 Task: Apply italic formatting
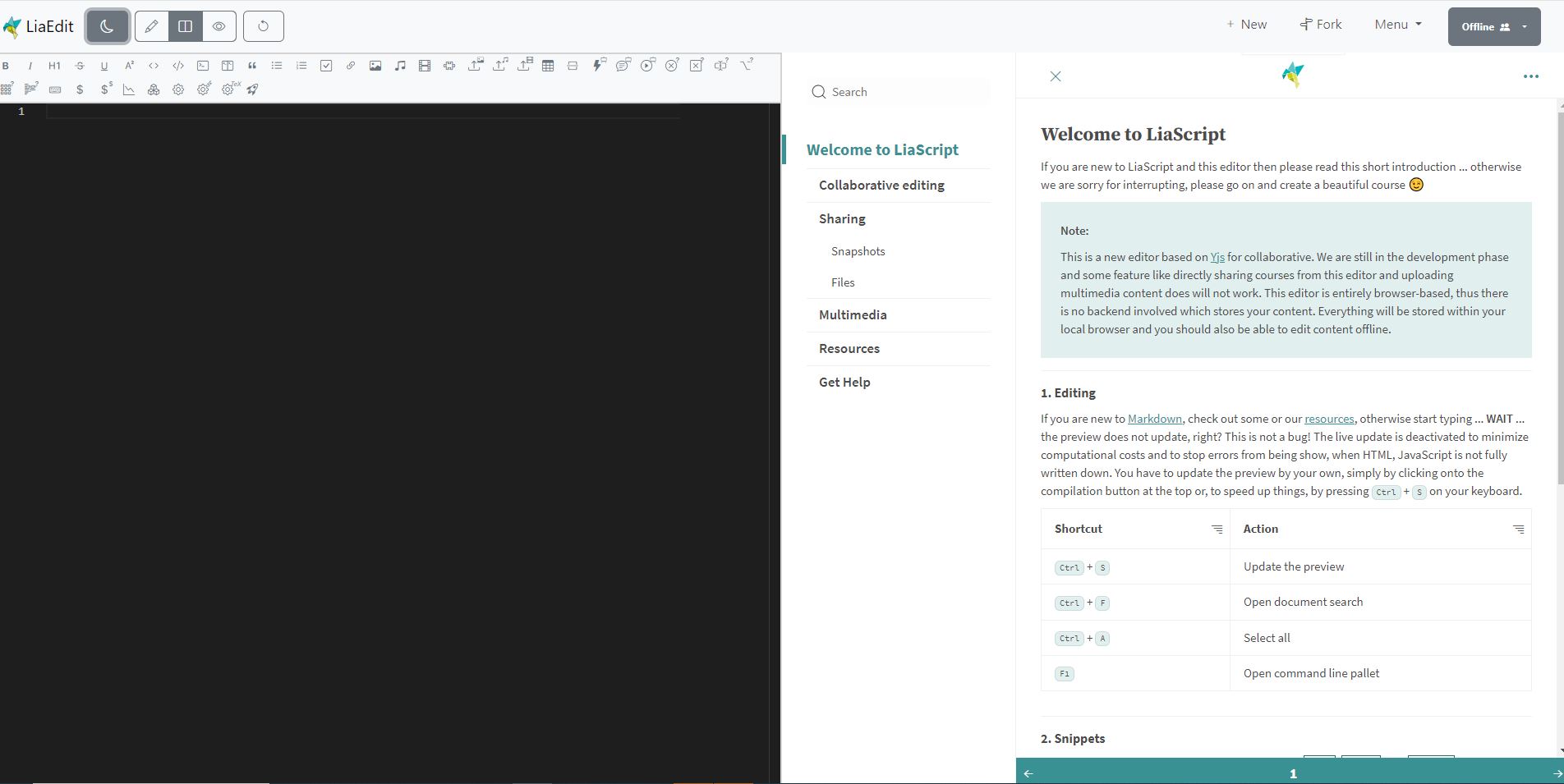coord(30,66)
